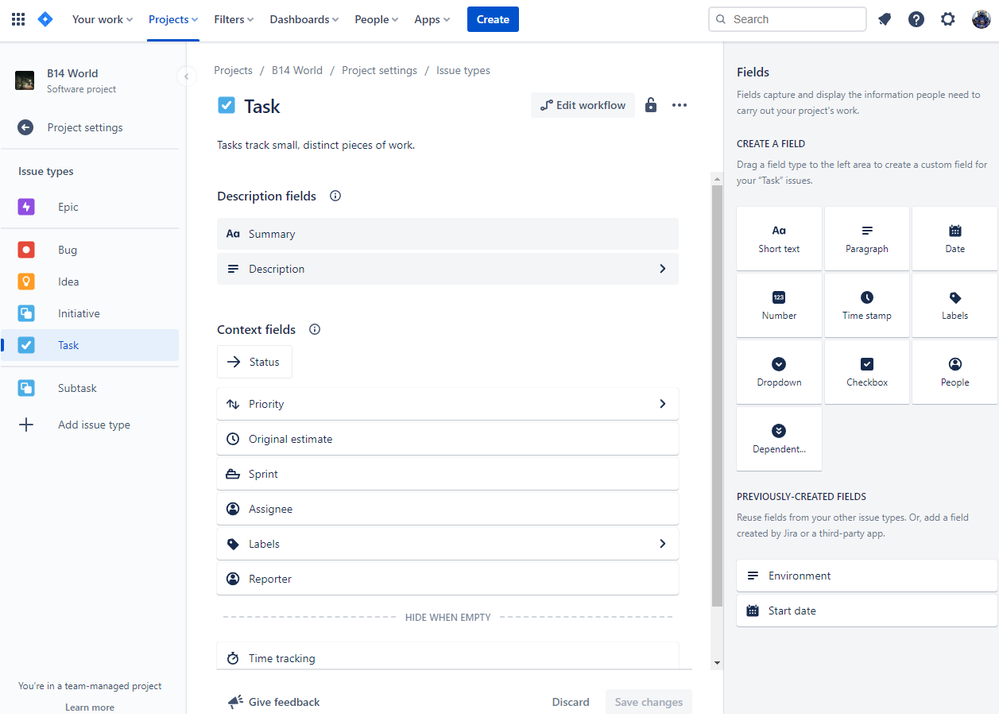The image size is (999, 714).
Task: Click the Discard button
Action: (x=570, y=702)
